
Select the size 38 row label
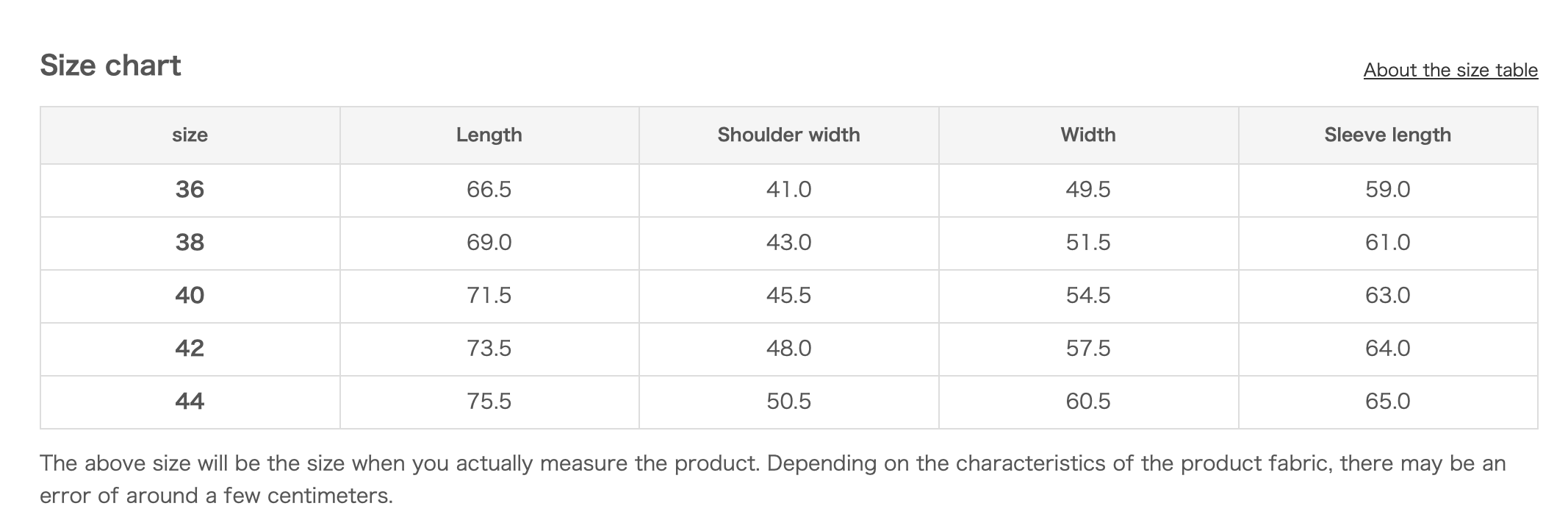190,243
